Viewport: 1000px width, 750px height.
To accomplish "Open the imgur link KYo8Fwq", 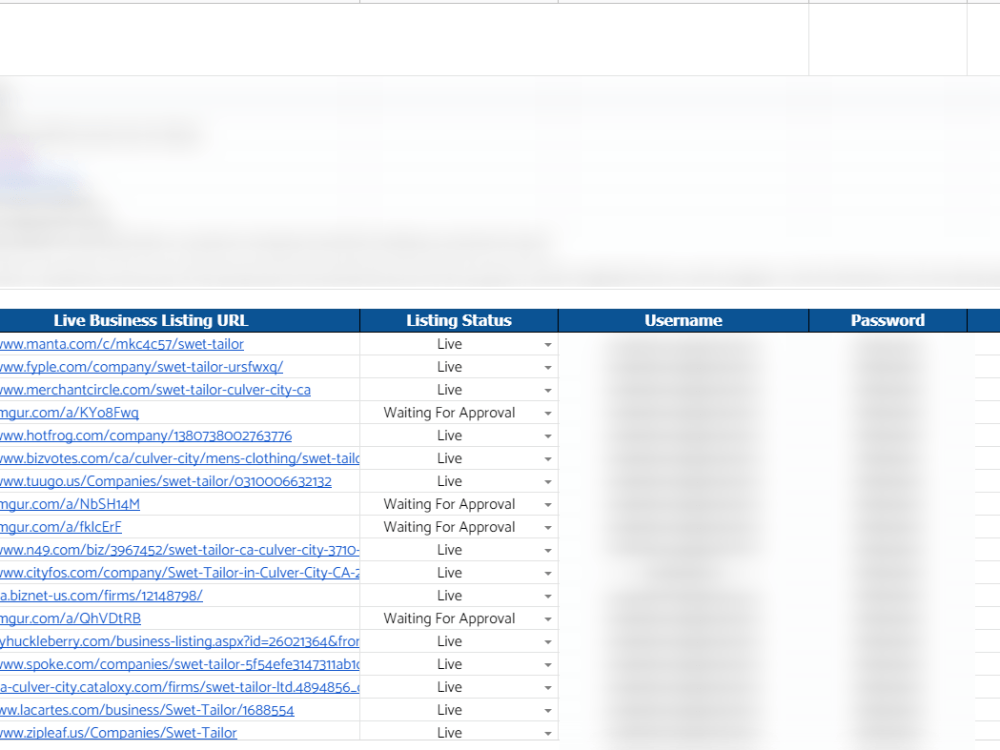I will click(x=70, y=413).
